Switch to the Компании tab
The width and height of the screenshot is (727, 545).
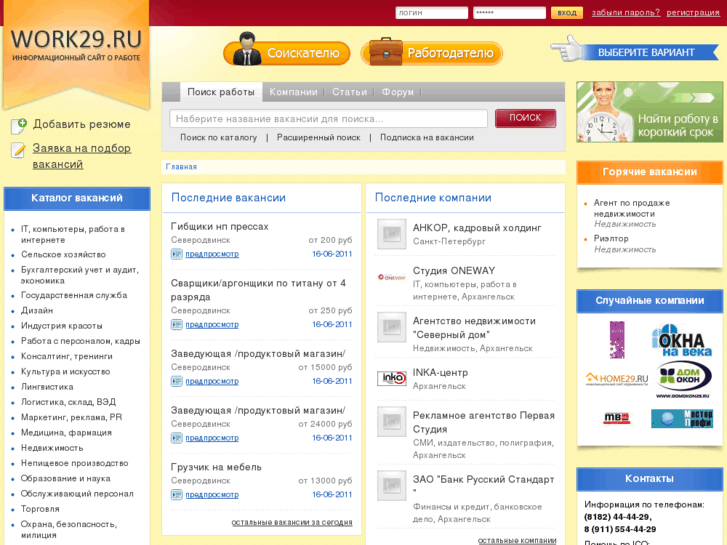coord(293,92)
